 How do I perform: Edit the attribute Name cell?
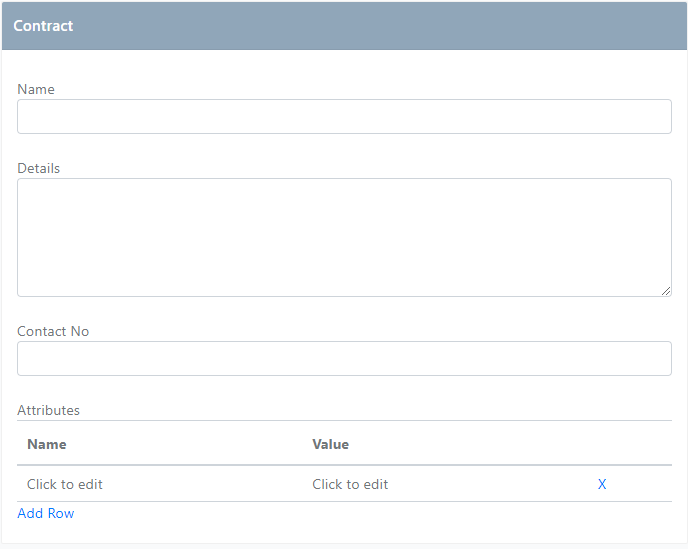tap(65, 484)
